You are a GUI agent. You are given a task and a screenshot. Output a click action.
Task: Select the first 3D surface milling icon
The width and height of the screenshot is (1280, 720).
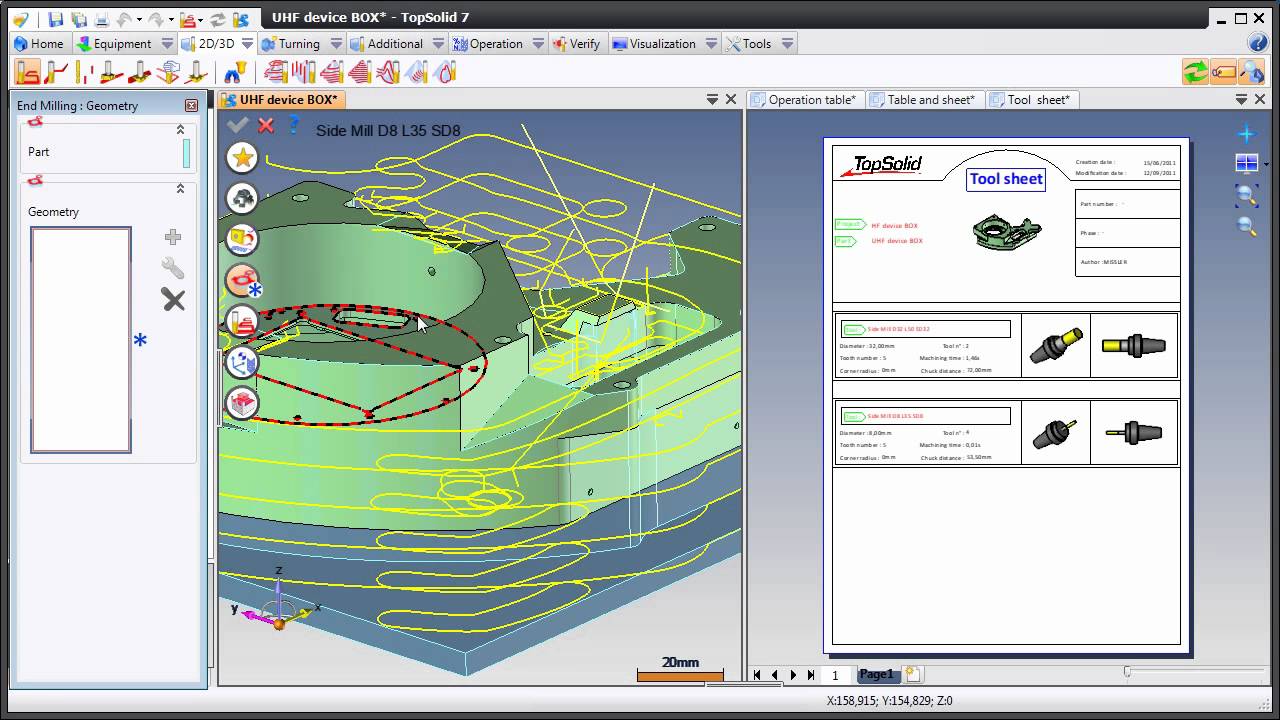(276, 72)
